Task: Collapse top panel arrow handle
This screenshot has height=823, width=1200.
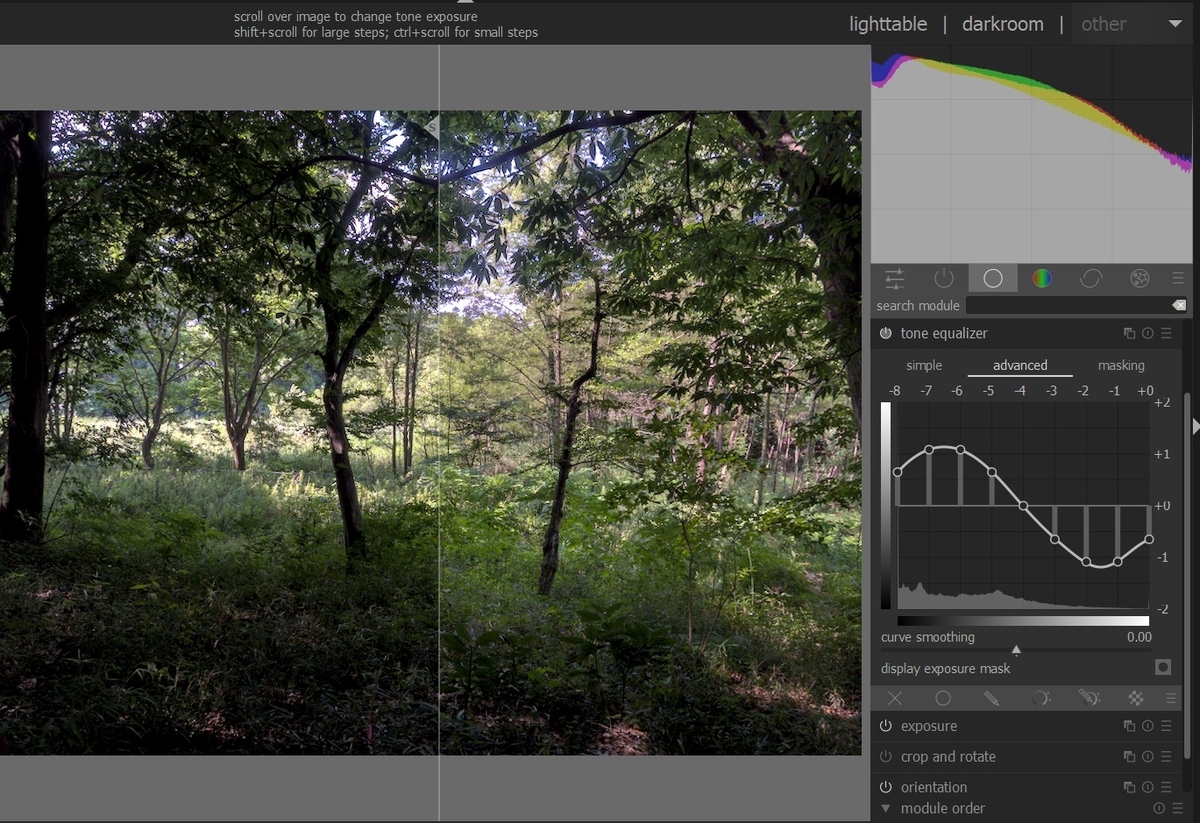Action: click(x=465, y=2)
